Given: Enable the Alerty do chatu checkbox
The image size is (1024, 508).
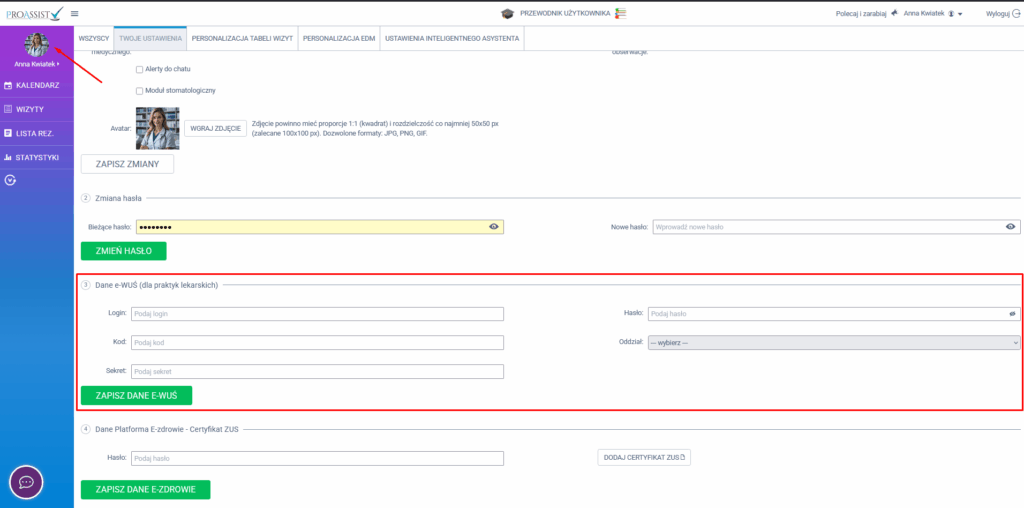Looking at the screenshot, I should coord(139,69).
